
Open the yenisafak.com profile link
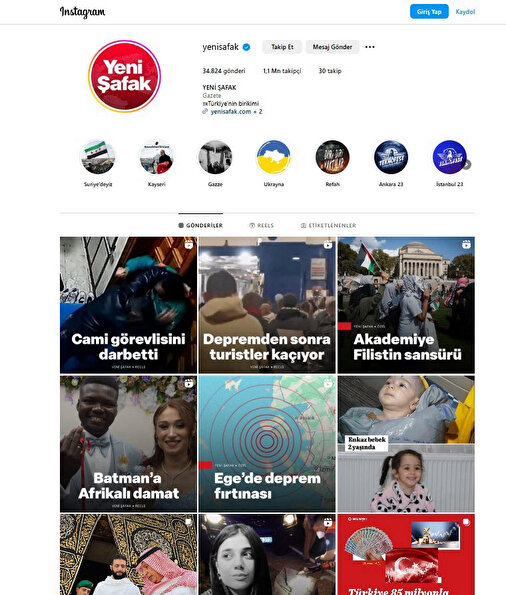pos(231,112)
